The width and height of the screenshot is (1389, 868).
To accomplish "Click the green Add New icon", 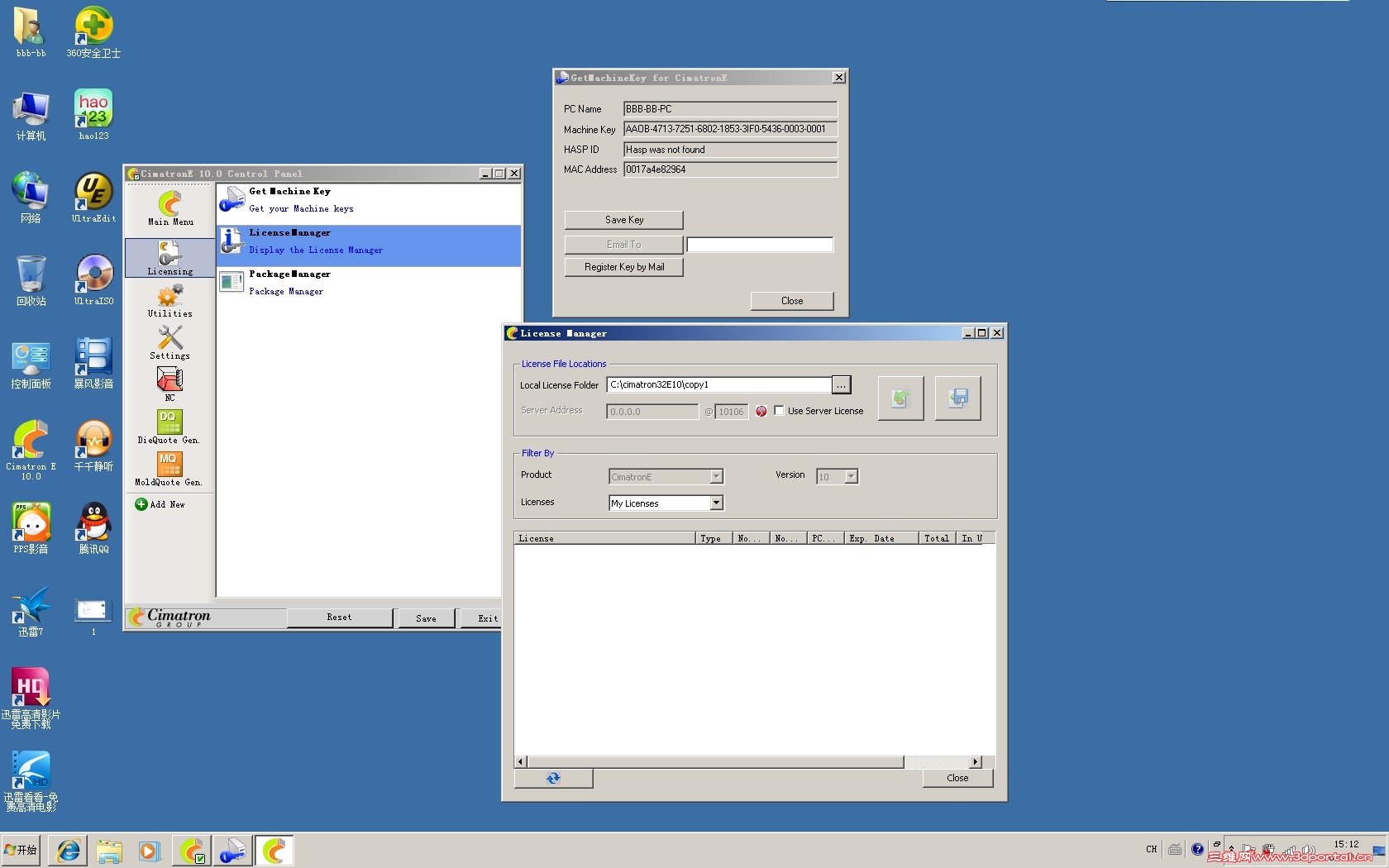I will tap(141, 504).
